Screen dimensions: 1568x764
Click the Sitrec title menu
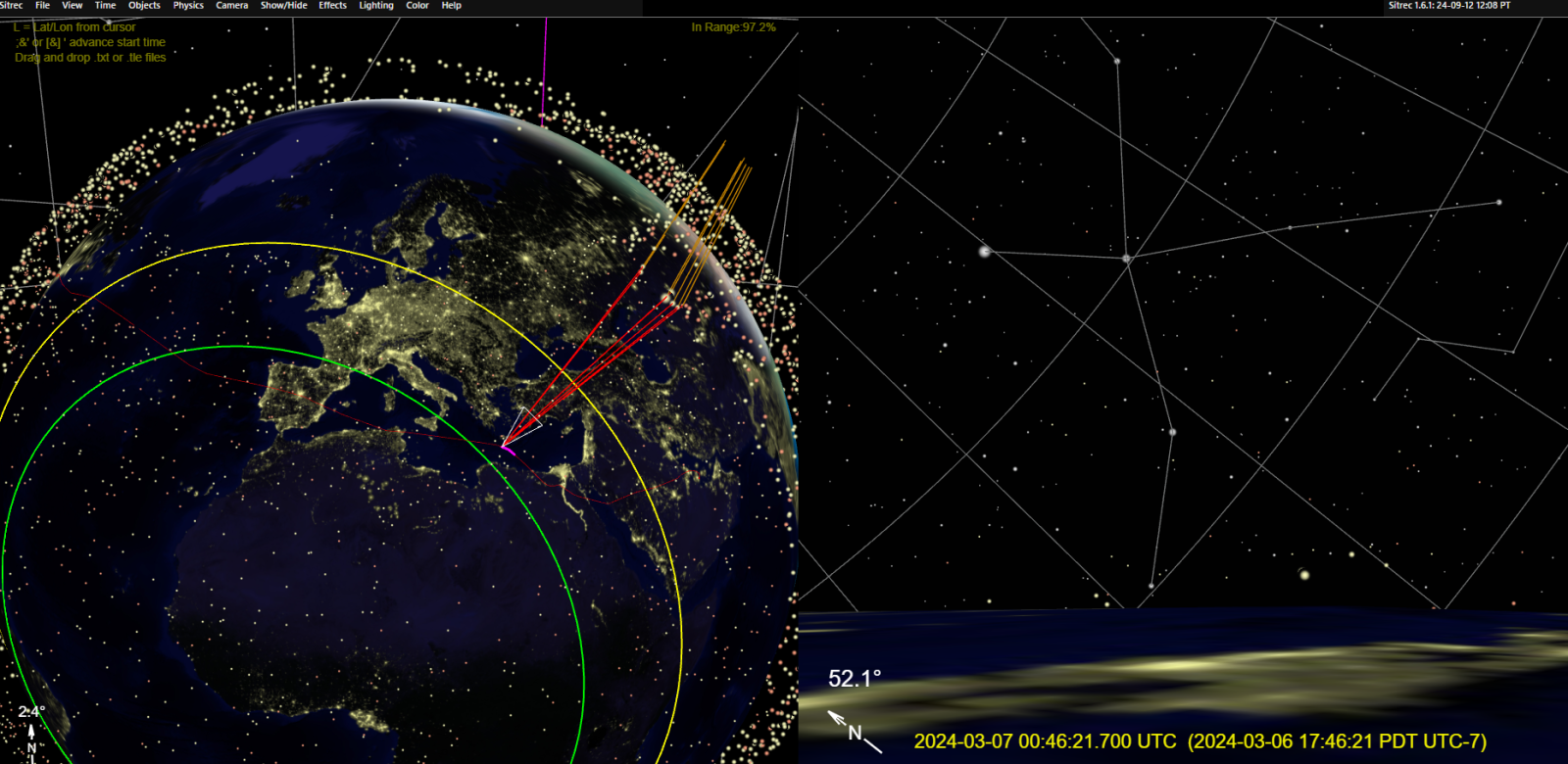12,6
